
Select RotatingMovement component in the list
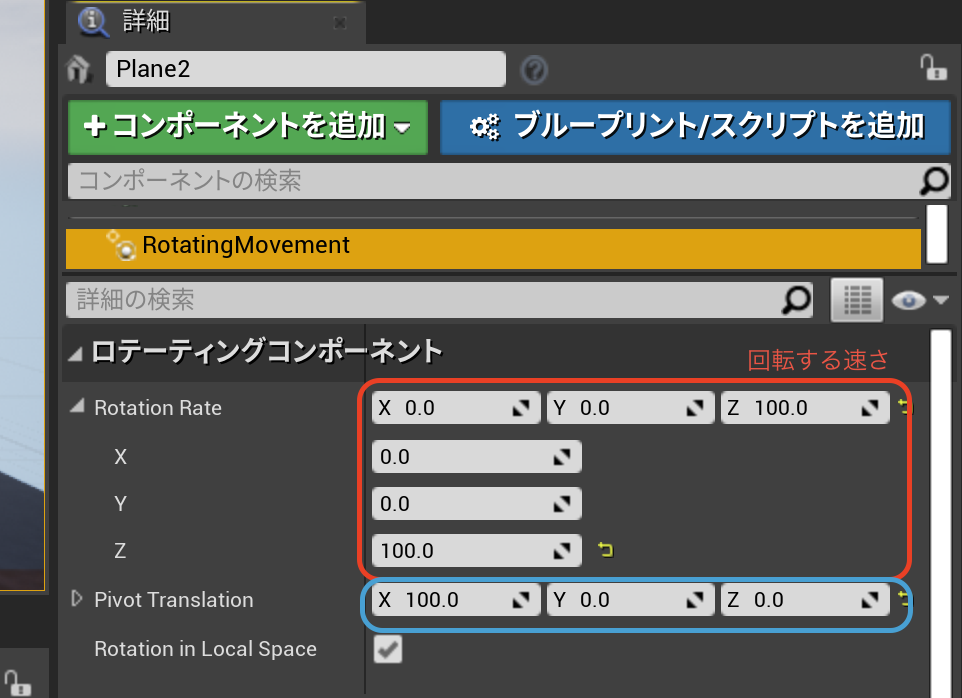pyautogui.click(x=246, y=245)
